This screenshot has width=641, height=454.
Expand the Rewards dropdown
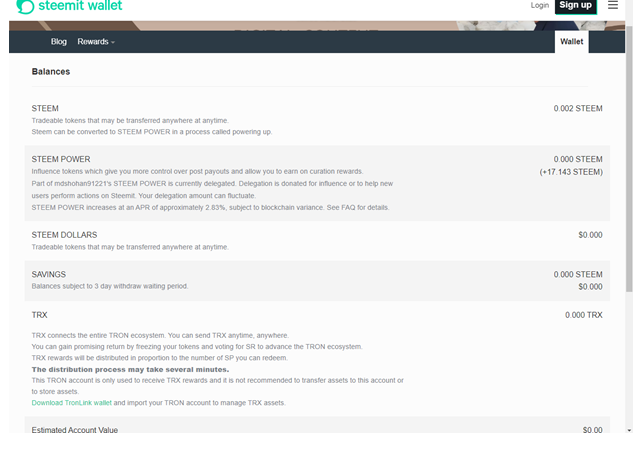coord(96,42)
